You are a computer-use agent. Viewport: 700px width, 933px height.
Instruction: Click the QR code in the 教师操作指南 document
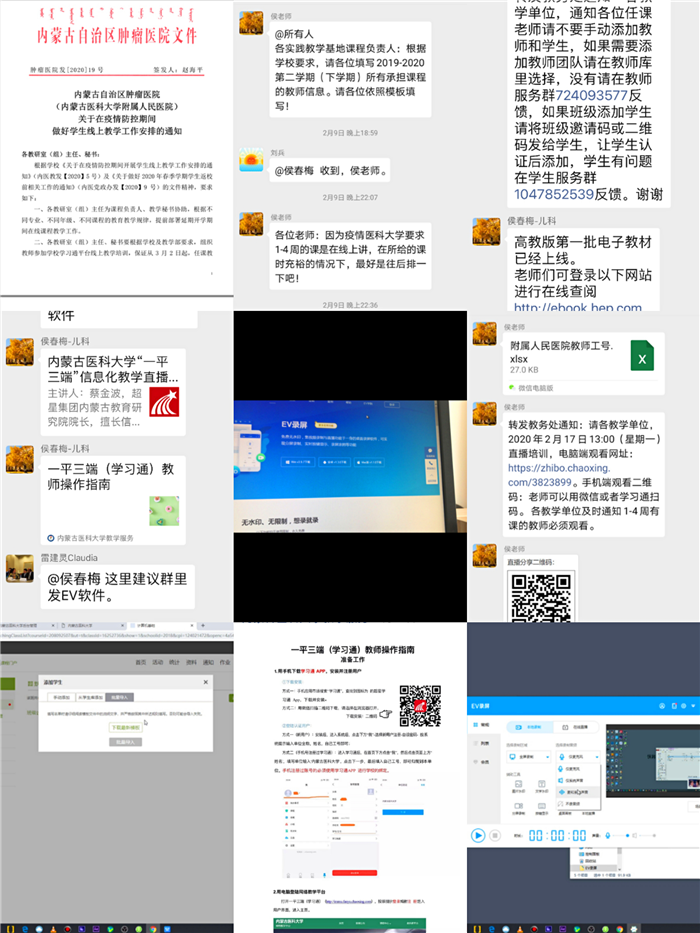pos(420,705)
